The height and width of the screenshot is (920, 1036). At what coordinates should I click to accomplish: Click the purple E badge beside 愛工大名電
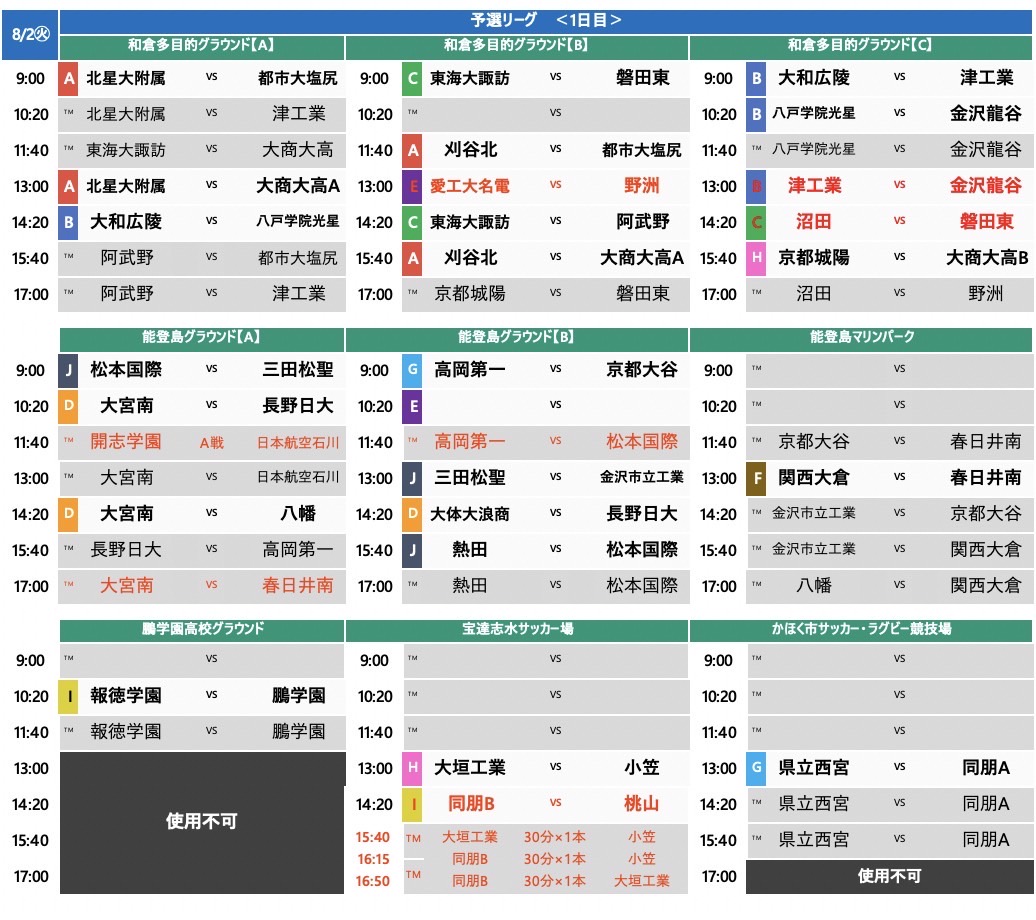pyautogui.click(x=412, y=186)
